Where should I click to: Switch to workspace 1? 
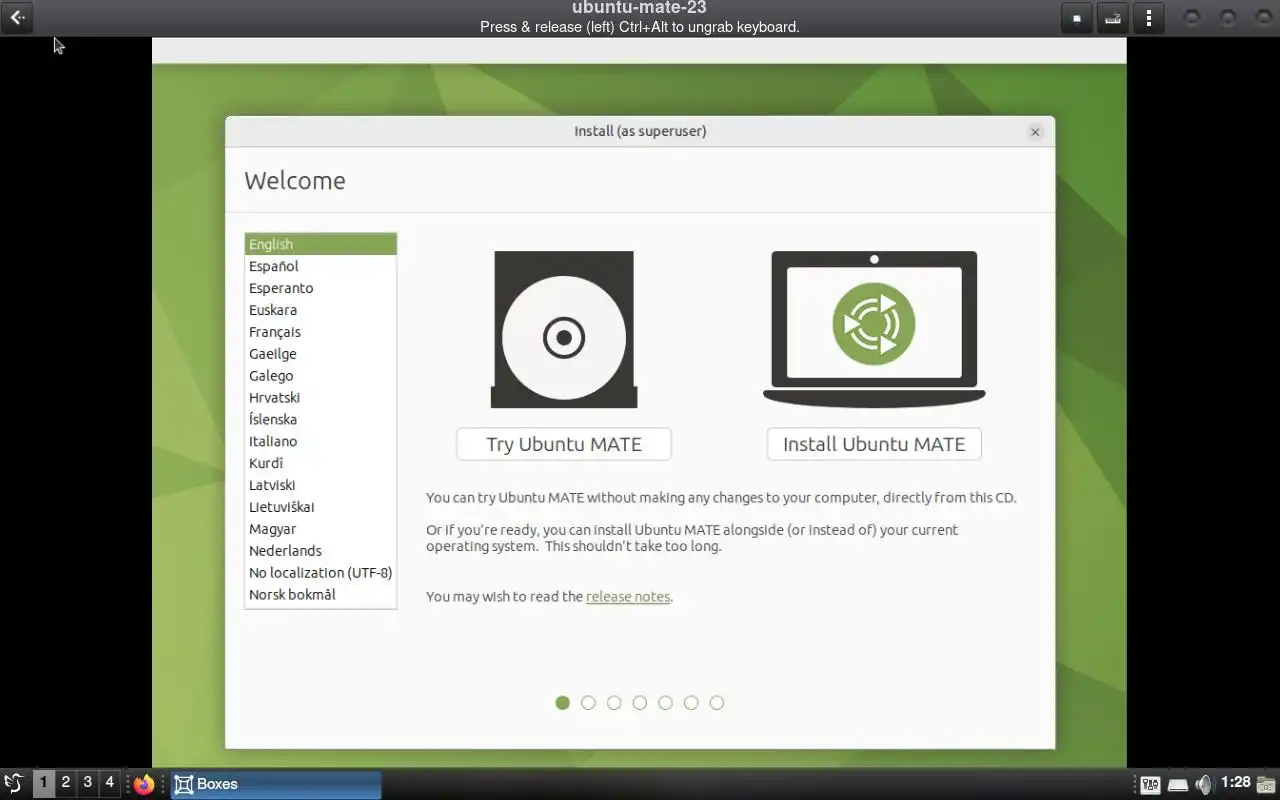[x=43, y=783]
